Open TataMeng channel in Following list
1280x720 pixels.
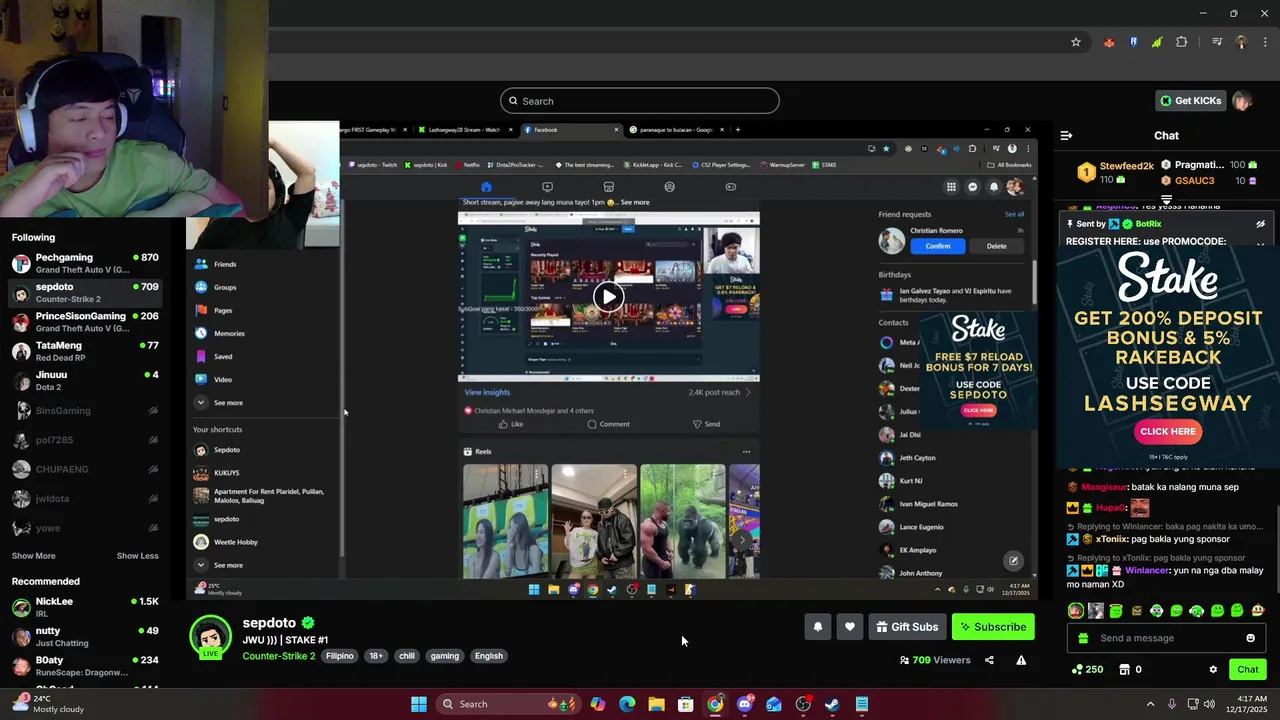tap(85, 351)
